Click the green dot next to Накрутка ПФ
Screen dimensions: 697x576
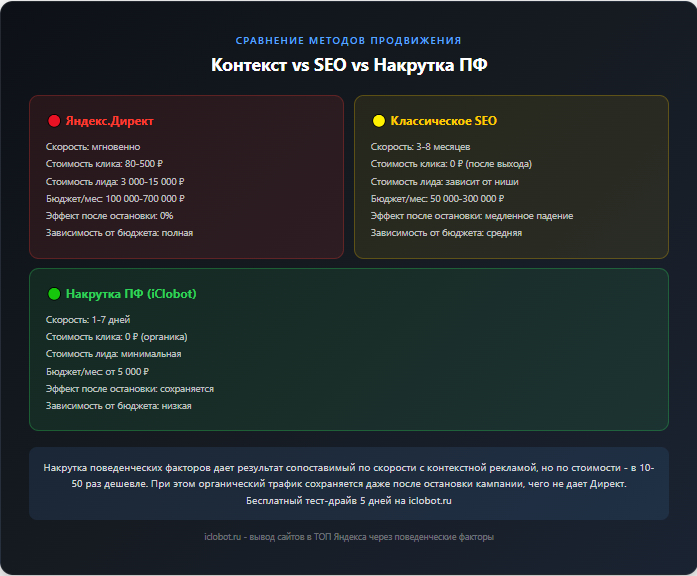(54, 294)
